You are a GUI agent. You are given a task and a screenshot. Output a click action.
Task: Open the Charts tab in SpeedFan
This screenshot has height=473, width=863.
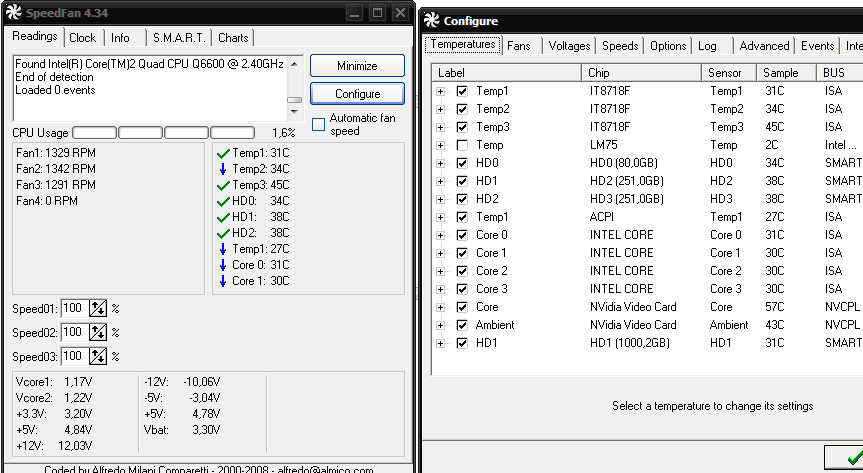click(x=233, y=38)
